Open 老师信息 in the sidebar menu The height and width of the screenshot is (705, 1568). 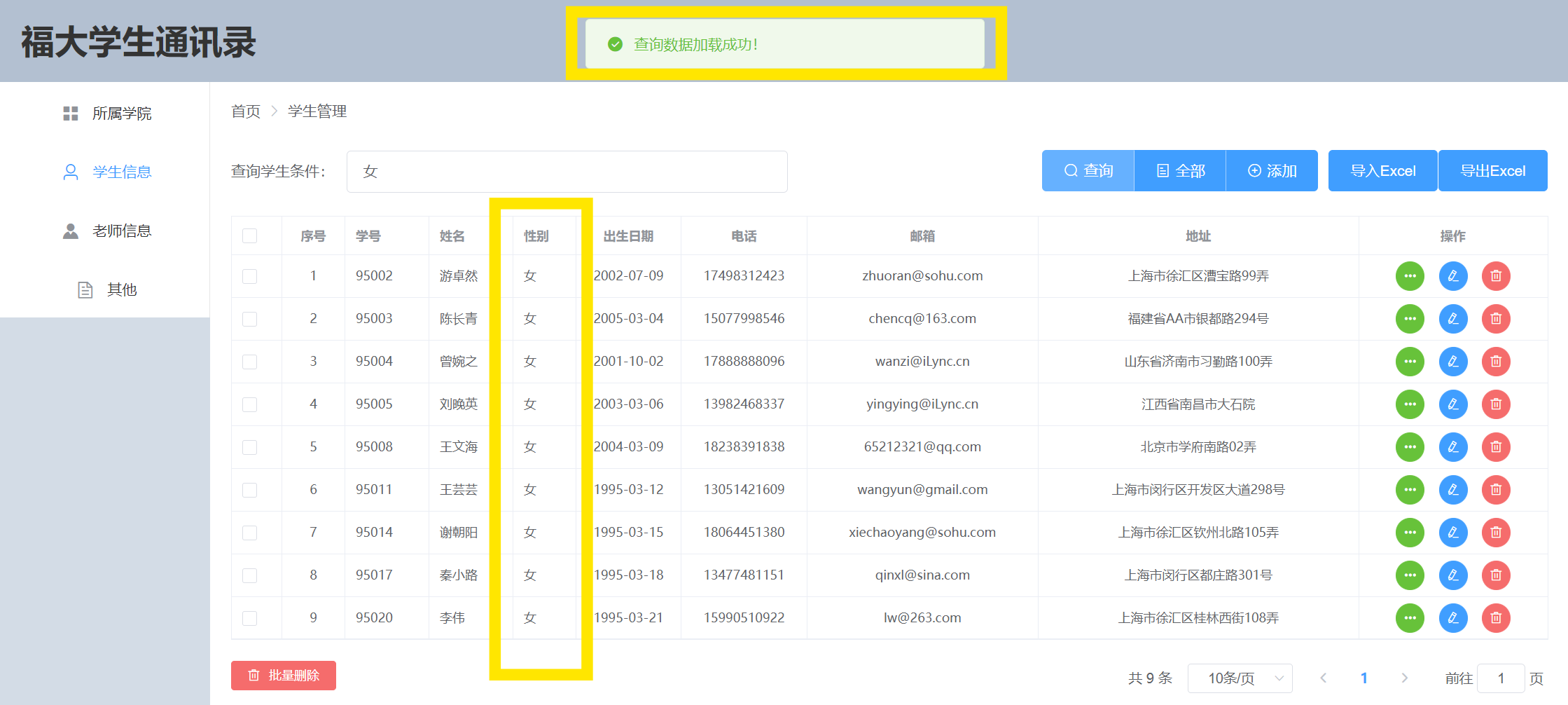[x=121, y=231]
